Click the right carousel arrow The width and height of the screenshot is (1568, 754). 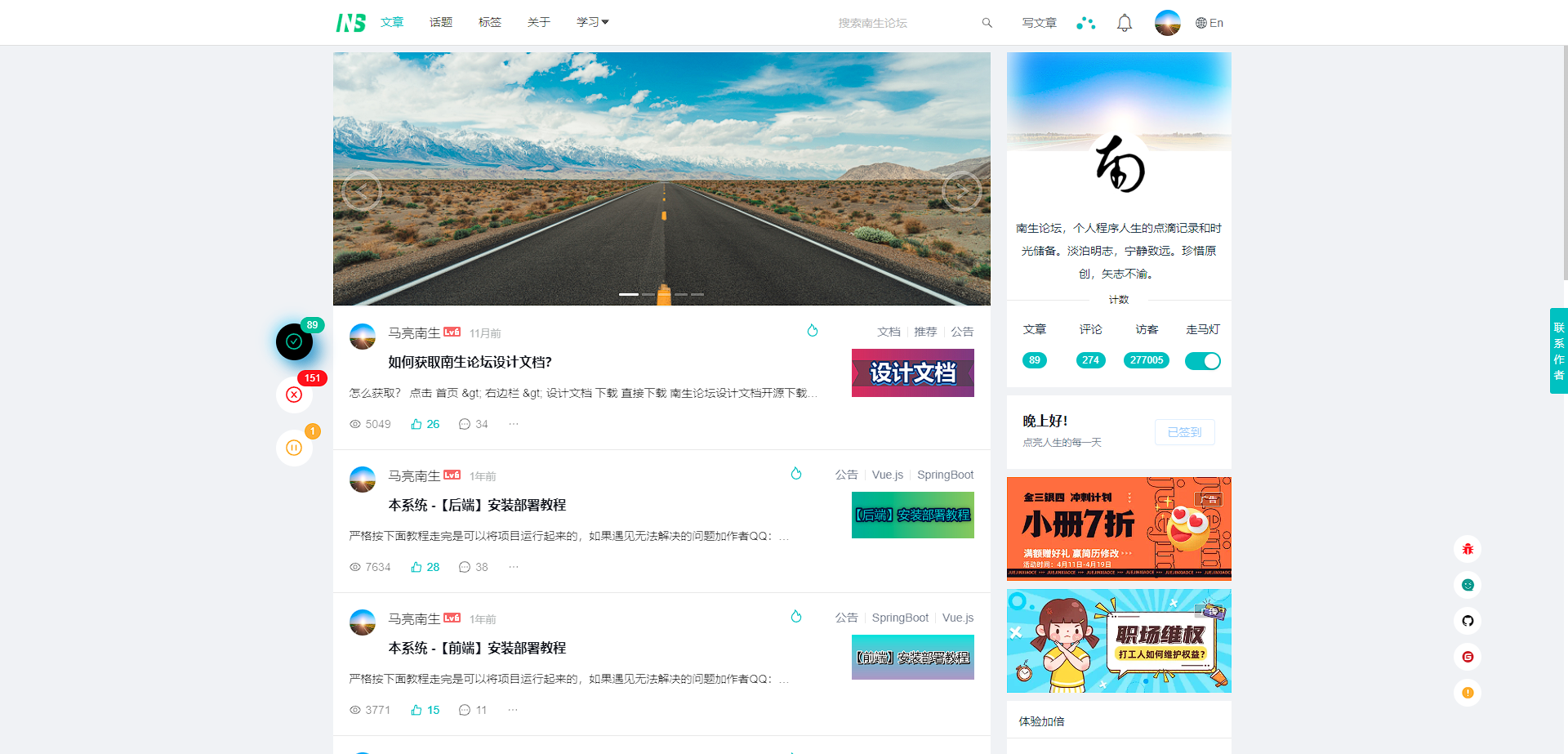[x=962, y=190]
